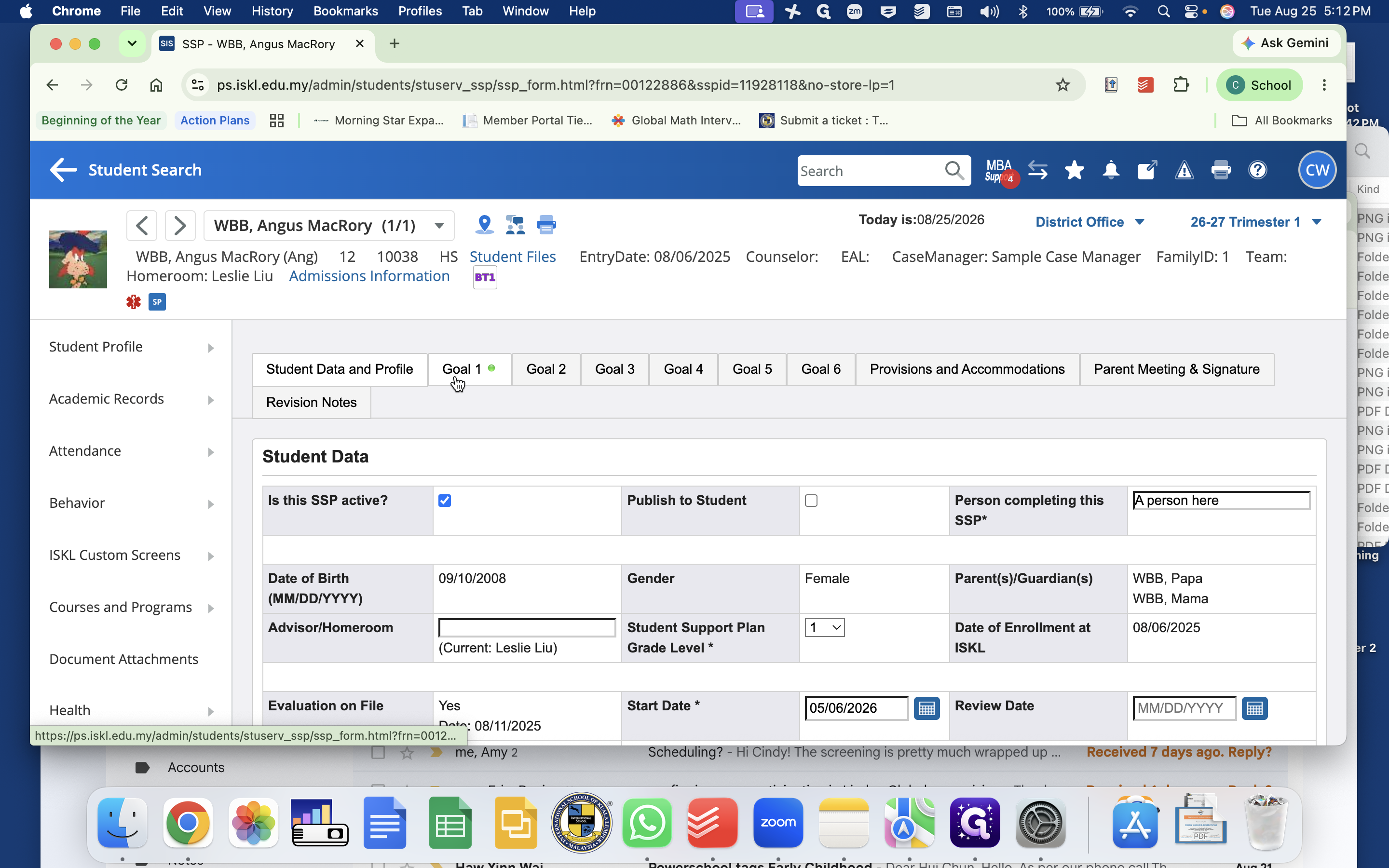This screenshot has height=868, width=1389.
Task: Expand the ISKL Custom Screens section
Action: [x=132, y=555]
